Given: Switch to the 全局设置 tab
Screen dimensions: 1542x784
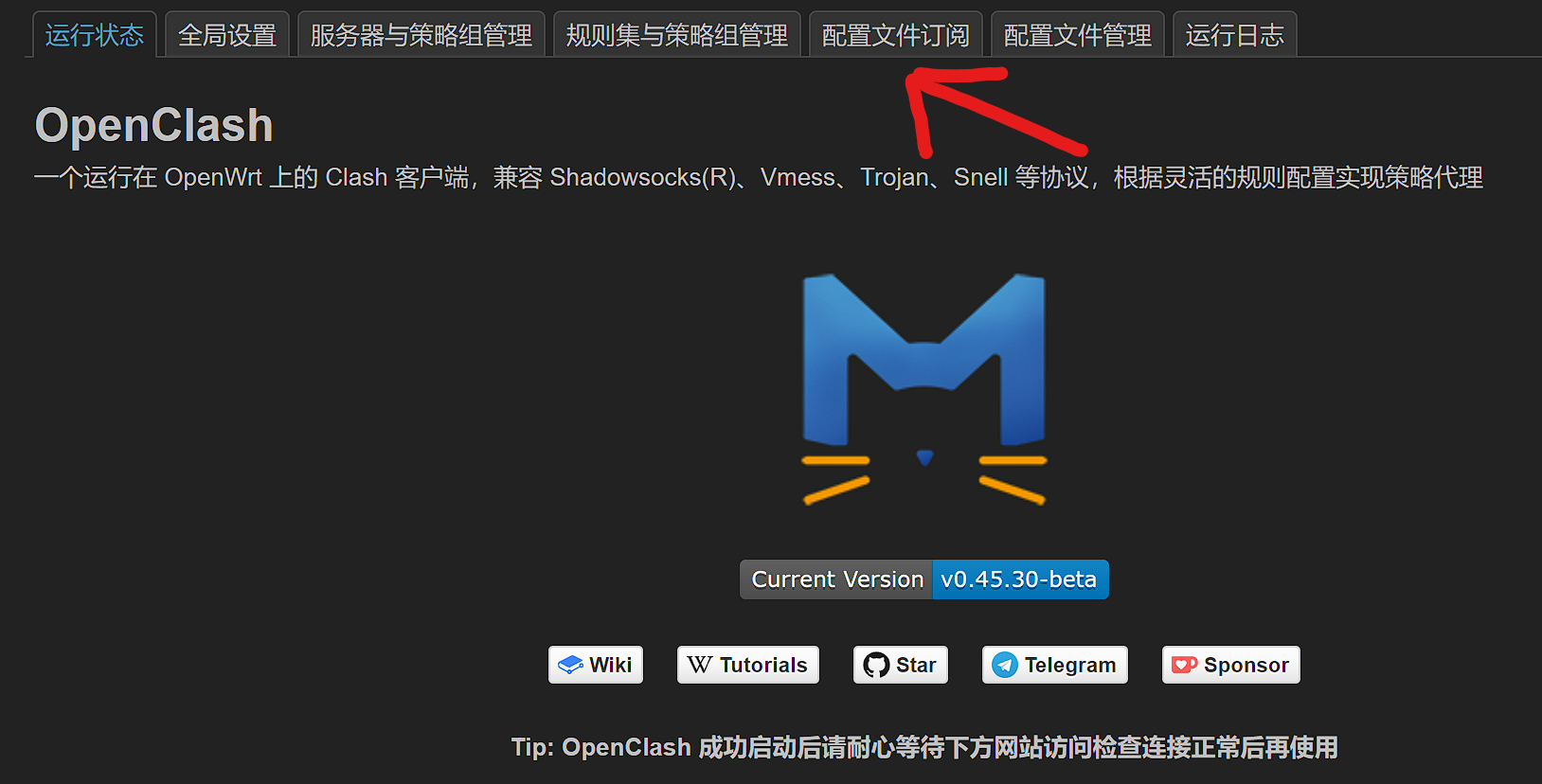Looking at the screenshot, I should coord(227,35).
